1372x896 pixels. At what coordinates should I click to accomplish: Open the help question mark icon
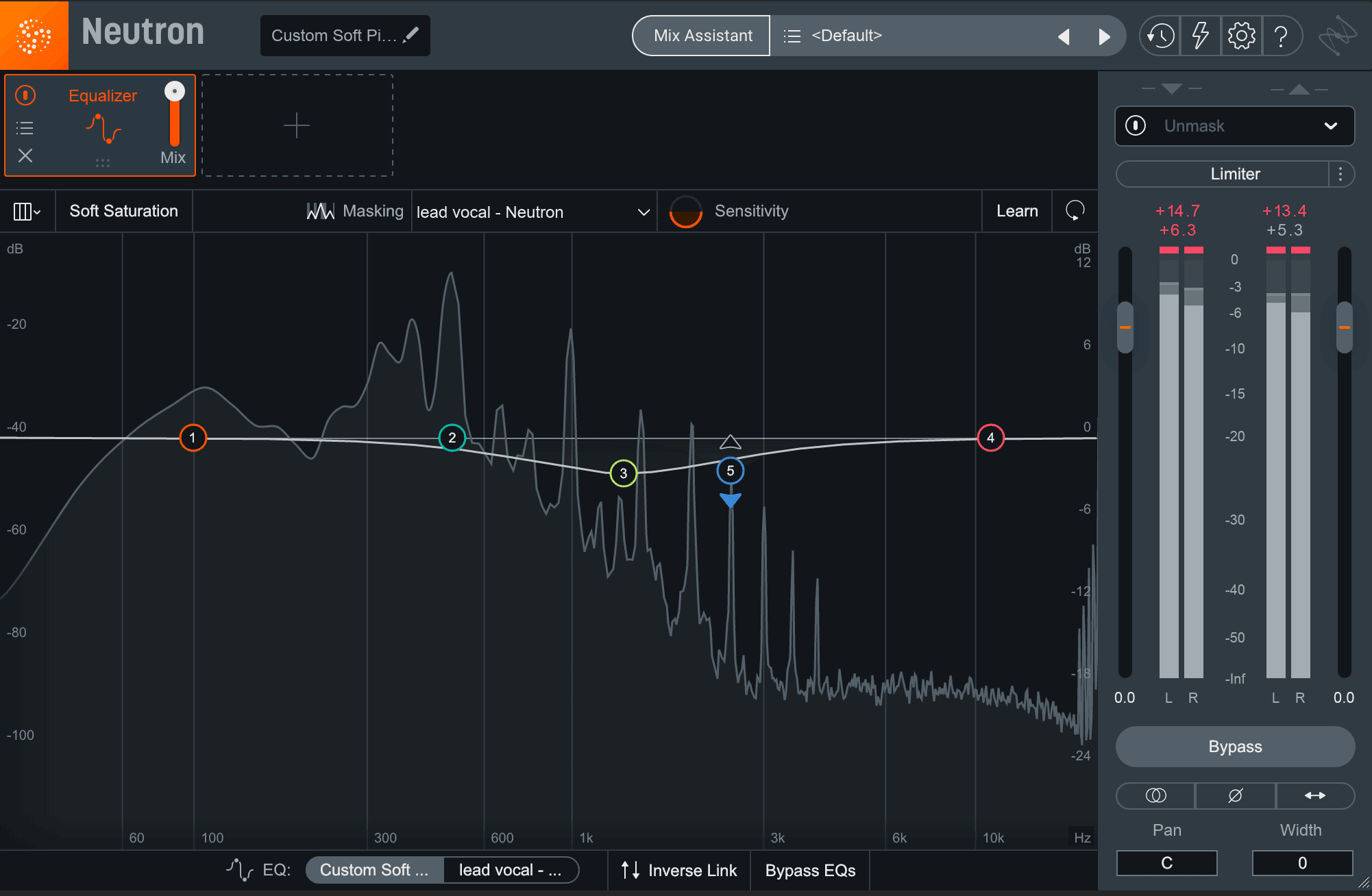click(1280, 36)
